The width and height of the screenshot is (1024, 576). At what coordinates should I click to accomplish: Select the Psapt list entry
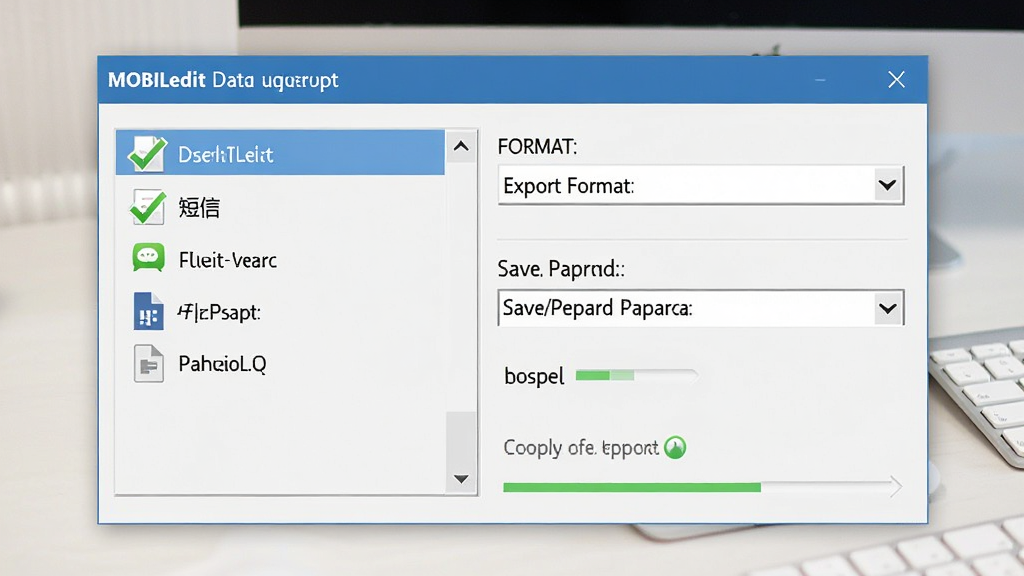tap(280, 312)
